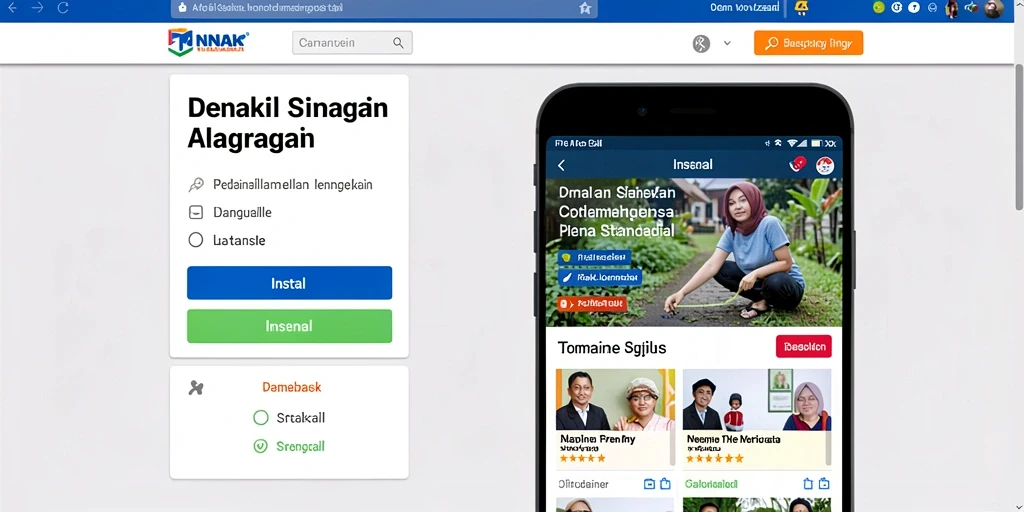Image resolution: width=1024 pixels, height=512 pixels.
Task: Click the green circle extension icon
Action: coord(879,7)
